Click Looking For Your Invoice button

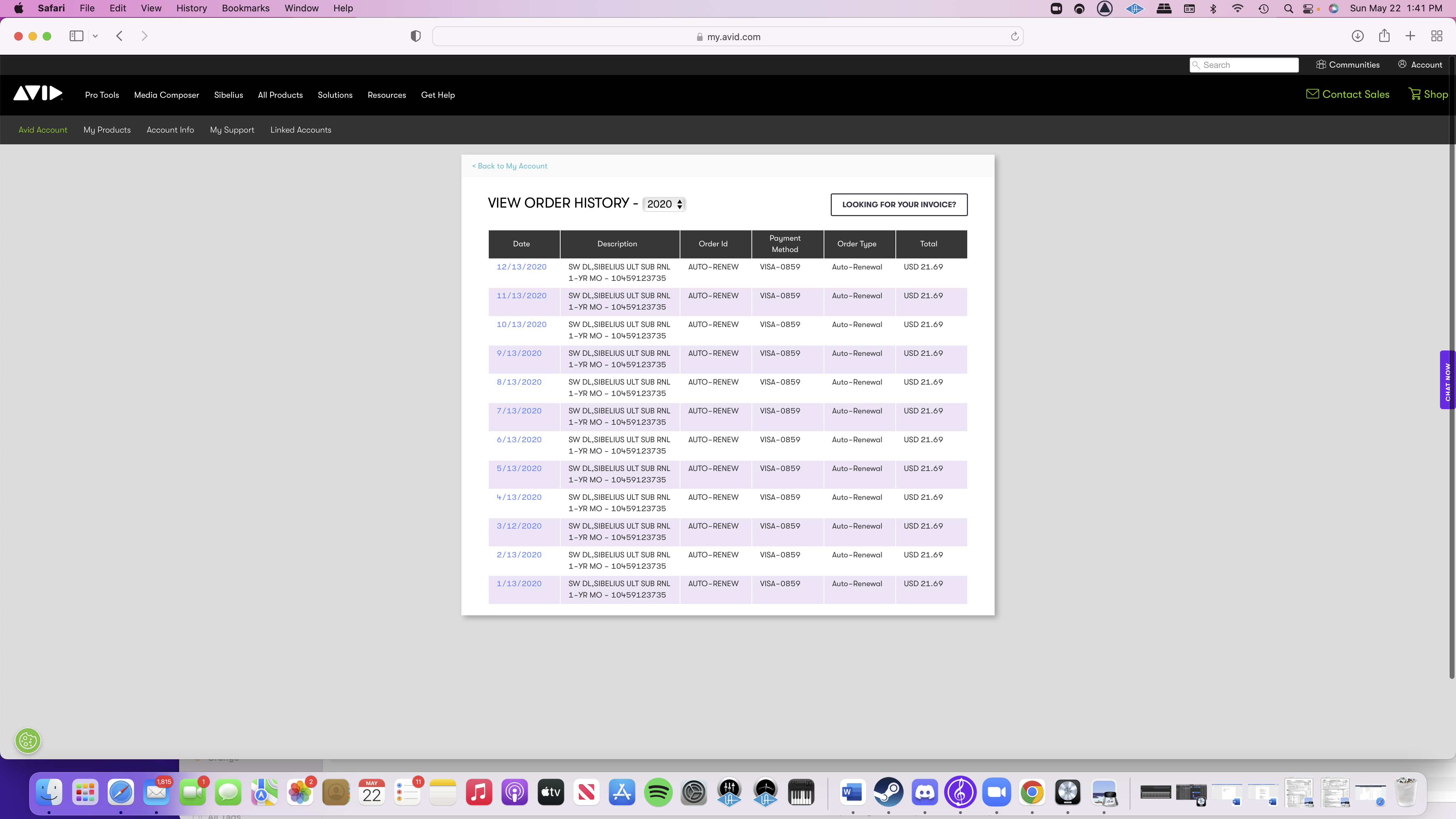coord(899,205)
